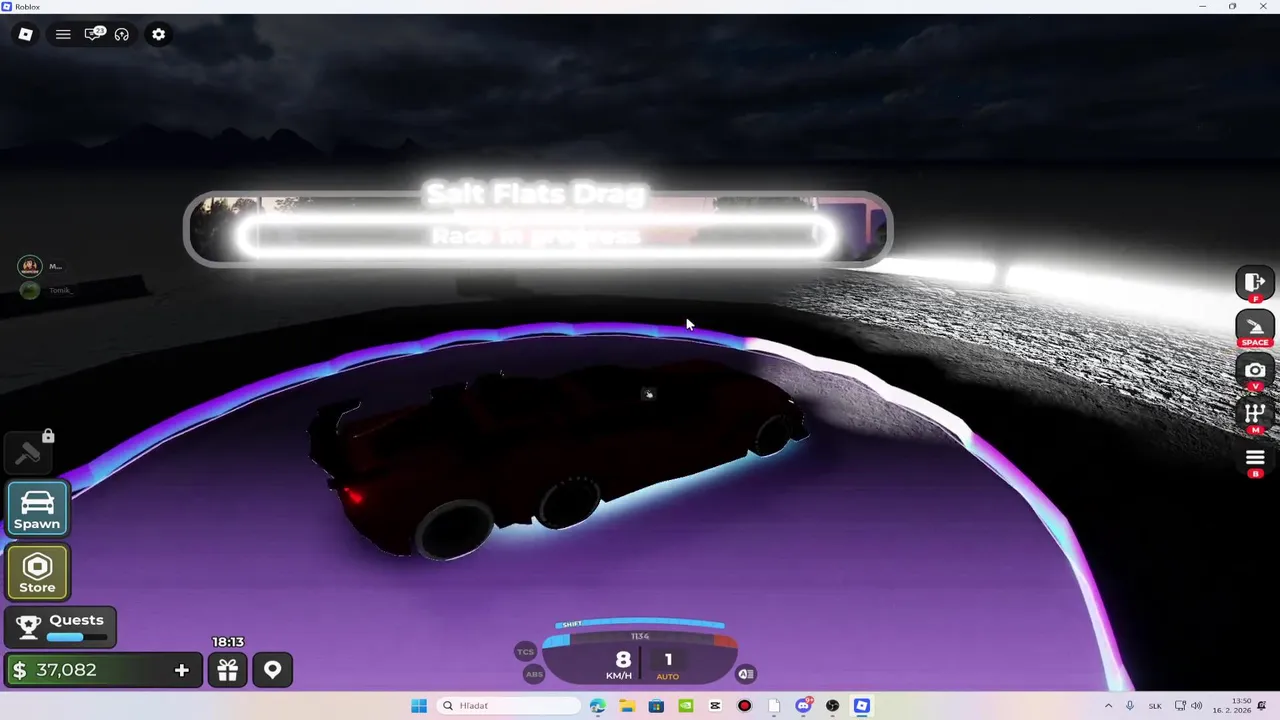Click the AUTO gear indicator
Viewport: 1280px width, 720px height.
point(667,677)
